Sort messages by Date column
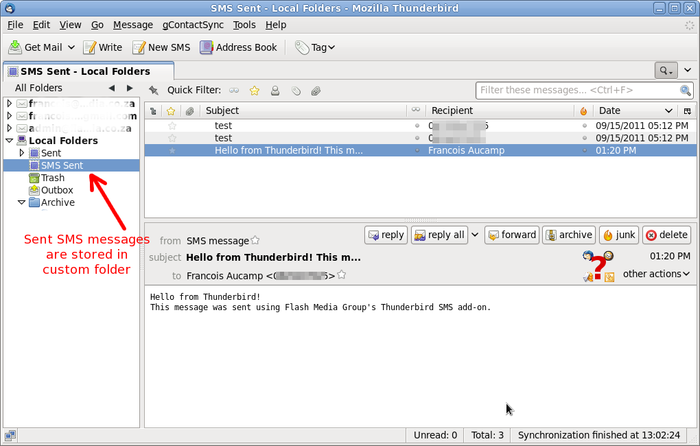700x446 pixels. click(x=635, y=111)
